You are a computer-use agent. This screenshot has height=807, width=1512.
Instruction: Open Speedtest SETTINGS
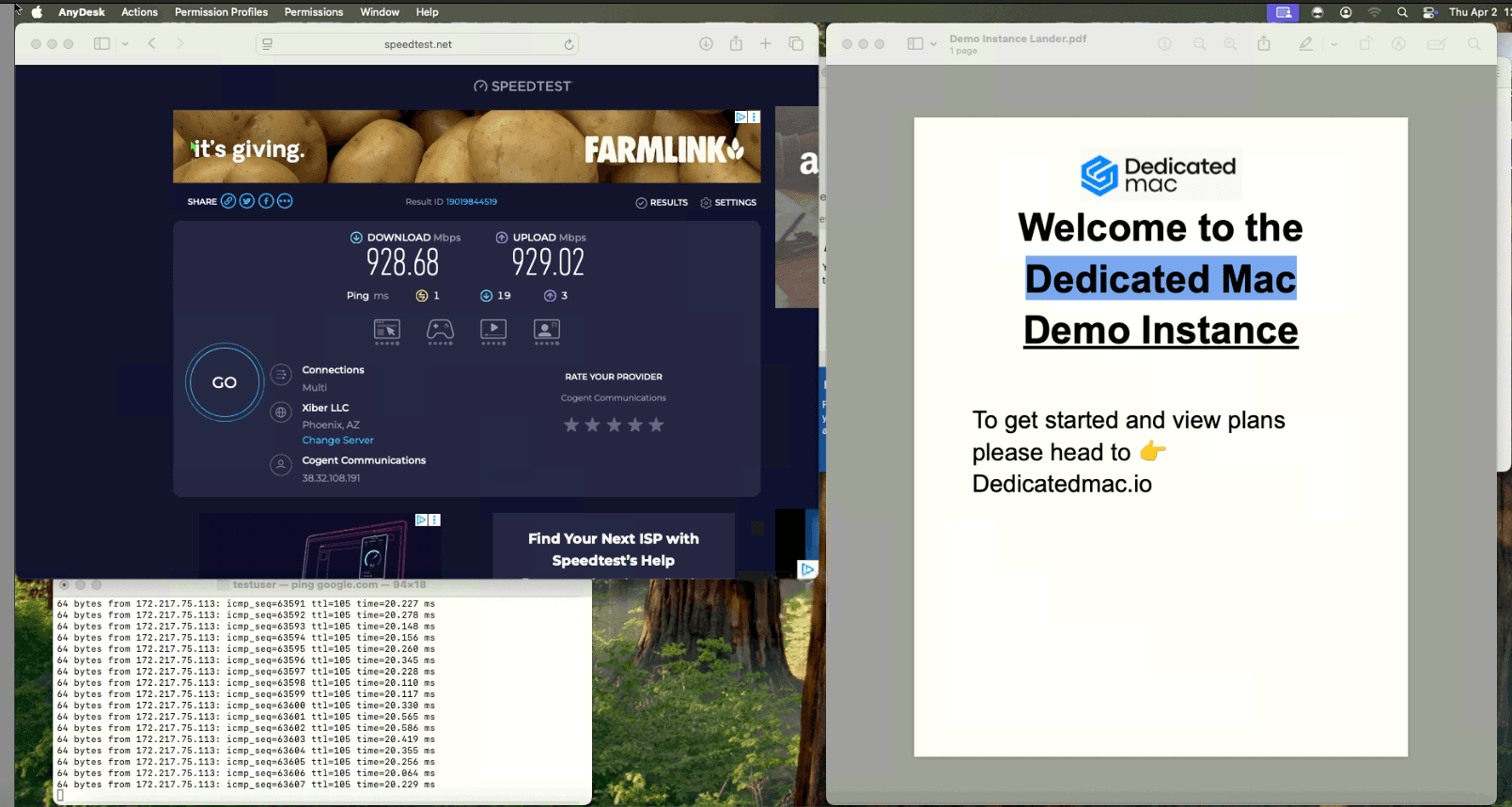click(x=728, y=202)
